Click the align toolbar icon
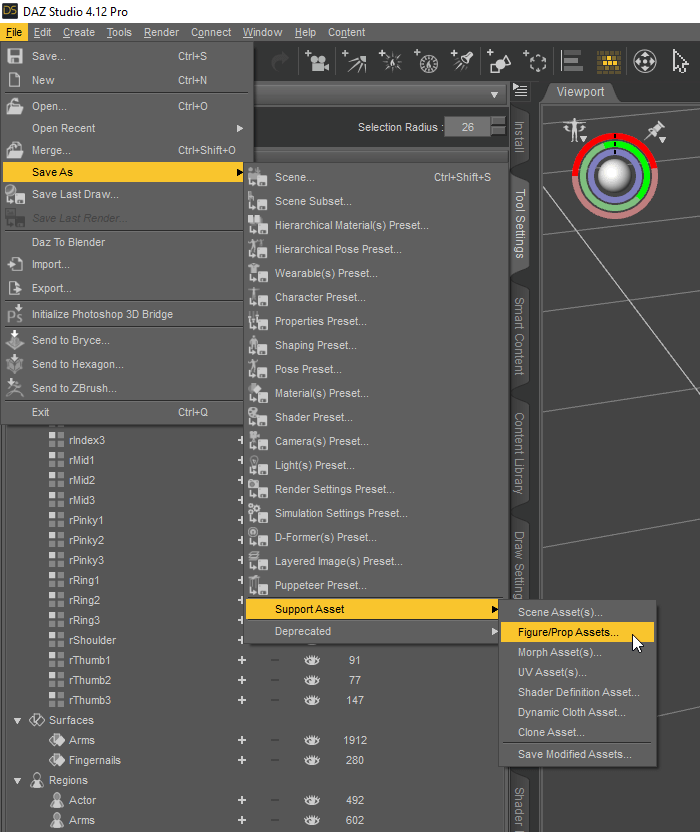This screenshot has height=832, width=700. click(572, 62)
